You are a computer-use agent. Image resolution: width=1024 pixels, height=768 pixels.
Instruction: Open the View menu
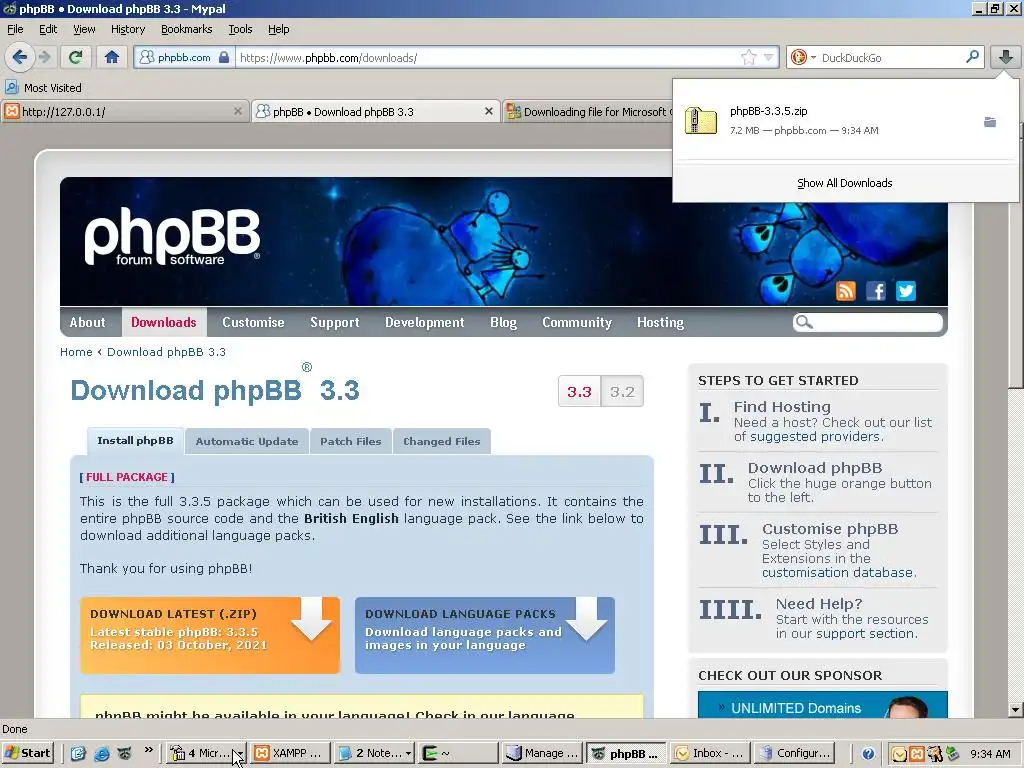click(84, 29)
